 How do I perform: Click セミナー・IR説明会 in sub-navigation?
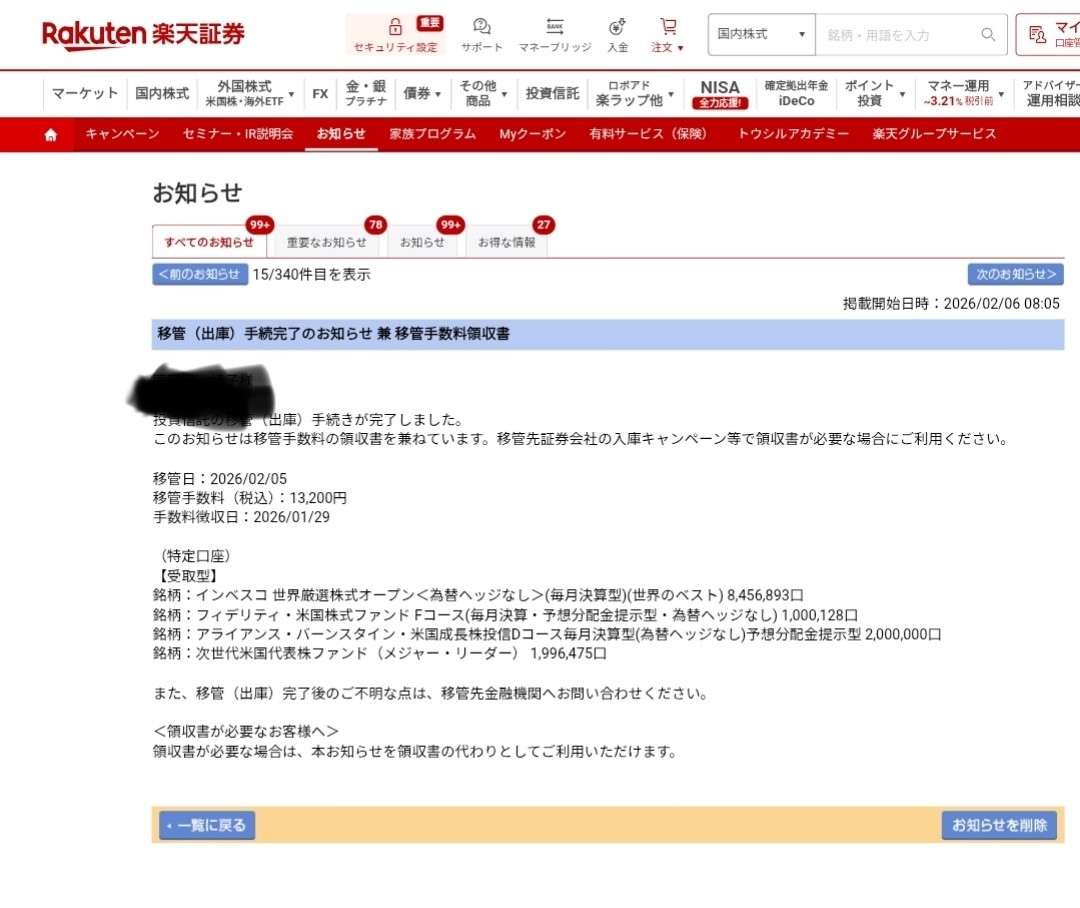pos(238,134)
